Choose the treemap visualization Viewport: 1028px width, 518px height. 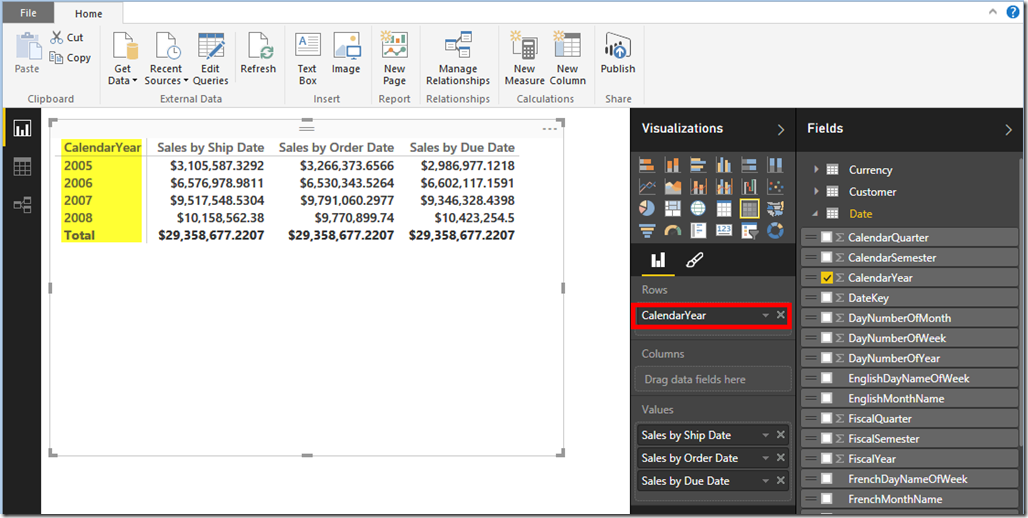pyautogui.click(x=672, y=209)
